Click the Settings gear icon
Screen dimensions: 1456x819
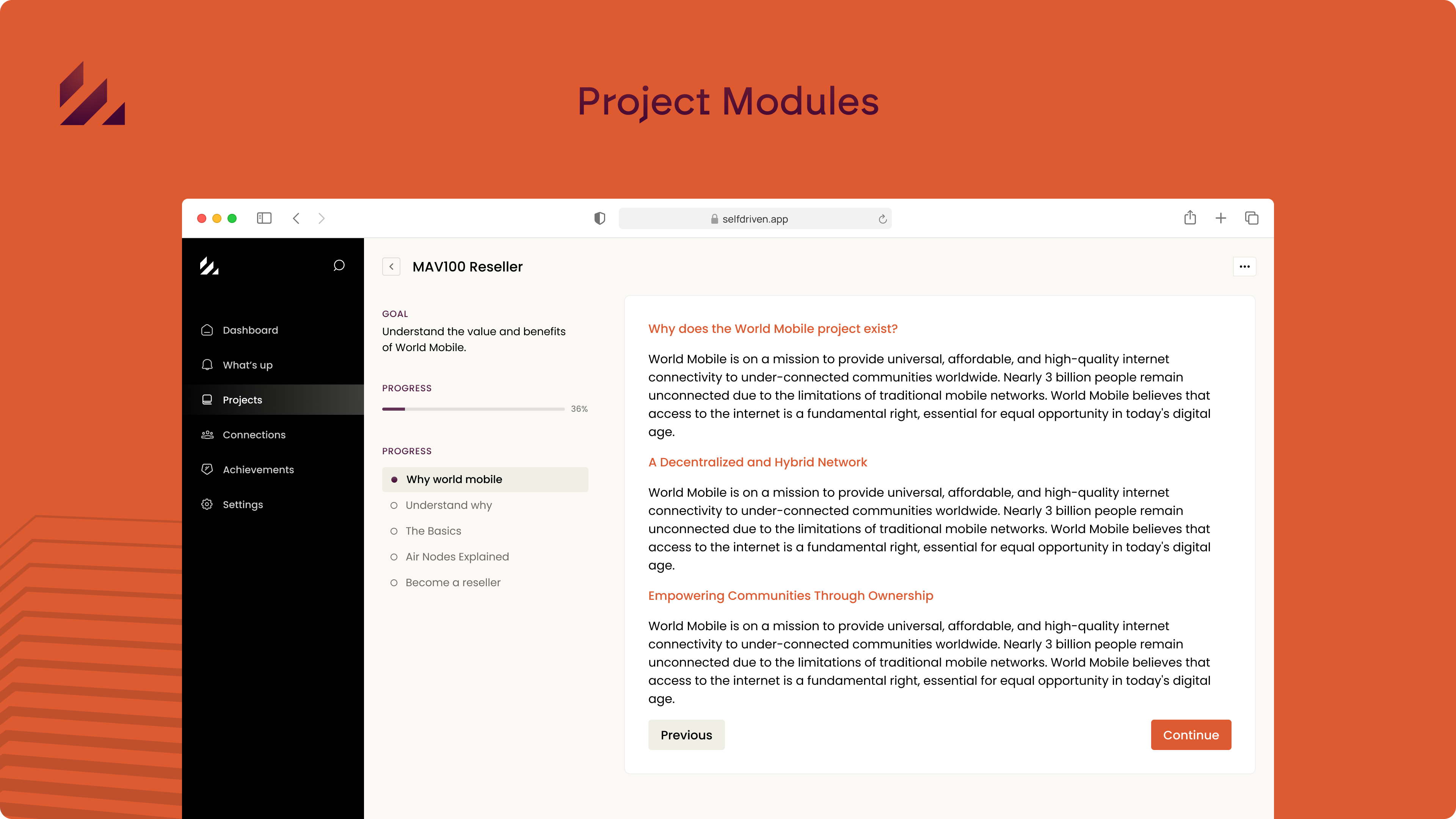[x=207, y=504]
